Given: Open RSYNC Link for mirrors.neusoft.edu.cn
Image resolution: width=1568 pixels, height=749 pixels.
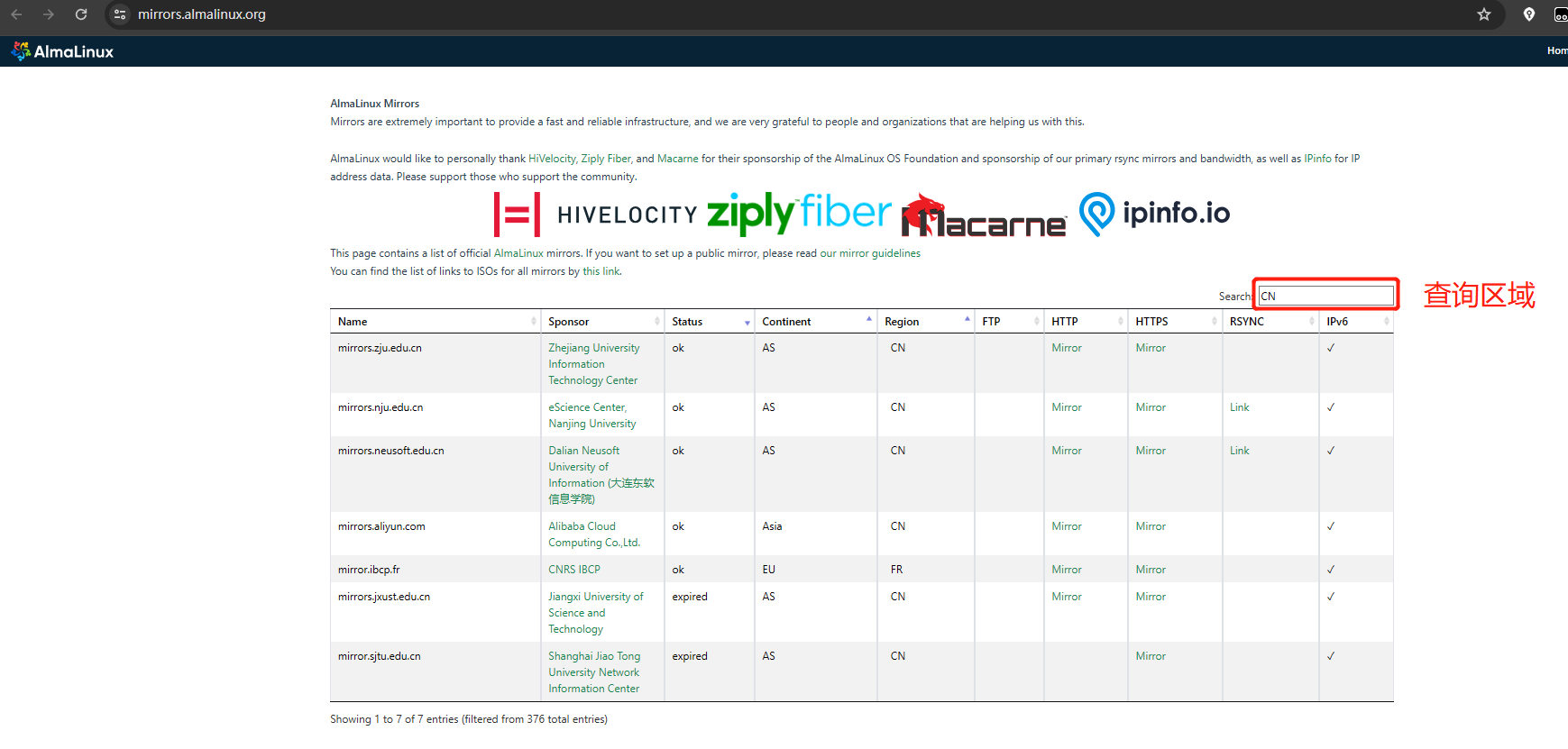Looking at the screenshot, I should [x=1240, y=451].
